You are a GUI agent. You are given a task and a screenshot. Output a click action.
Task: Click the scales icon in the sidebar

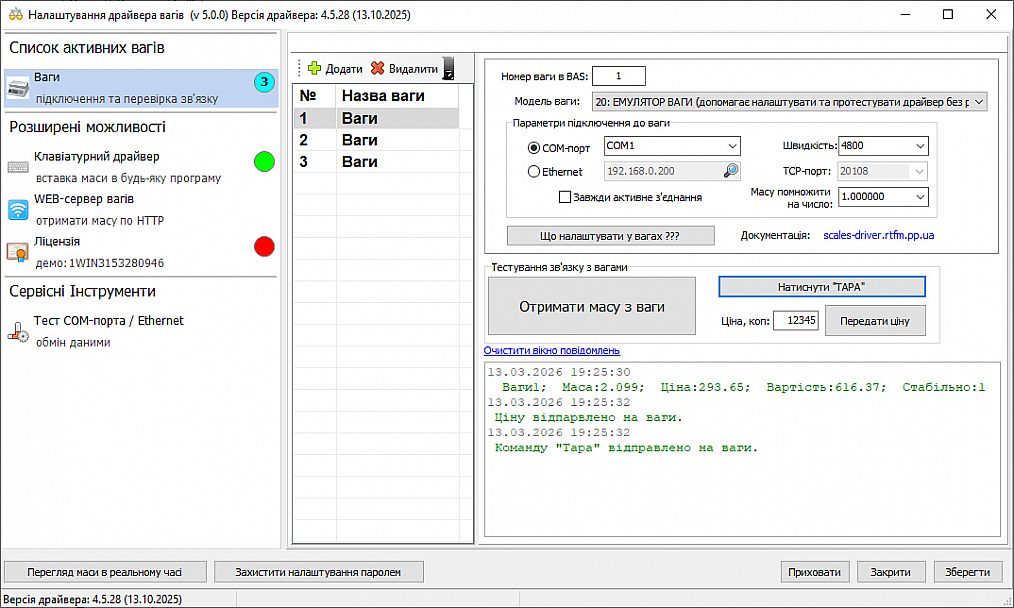point(18,87)
